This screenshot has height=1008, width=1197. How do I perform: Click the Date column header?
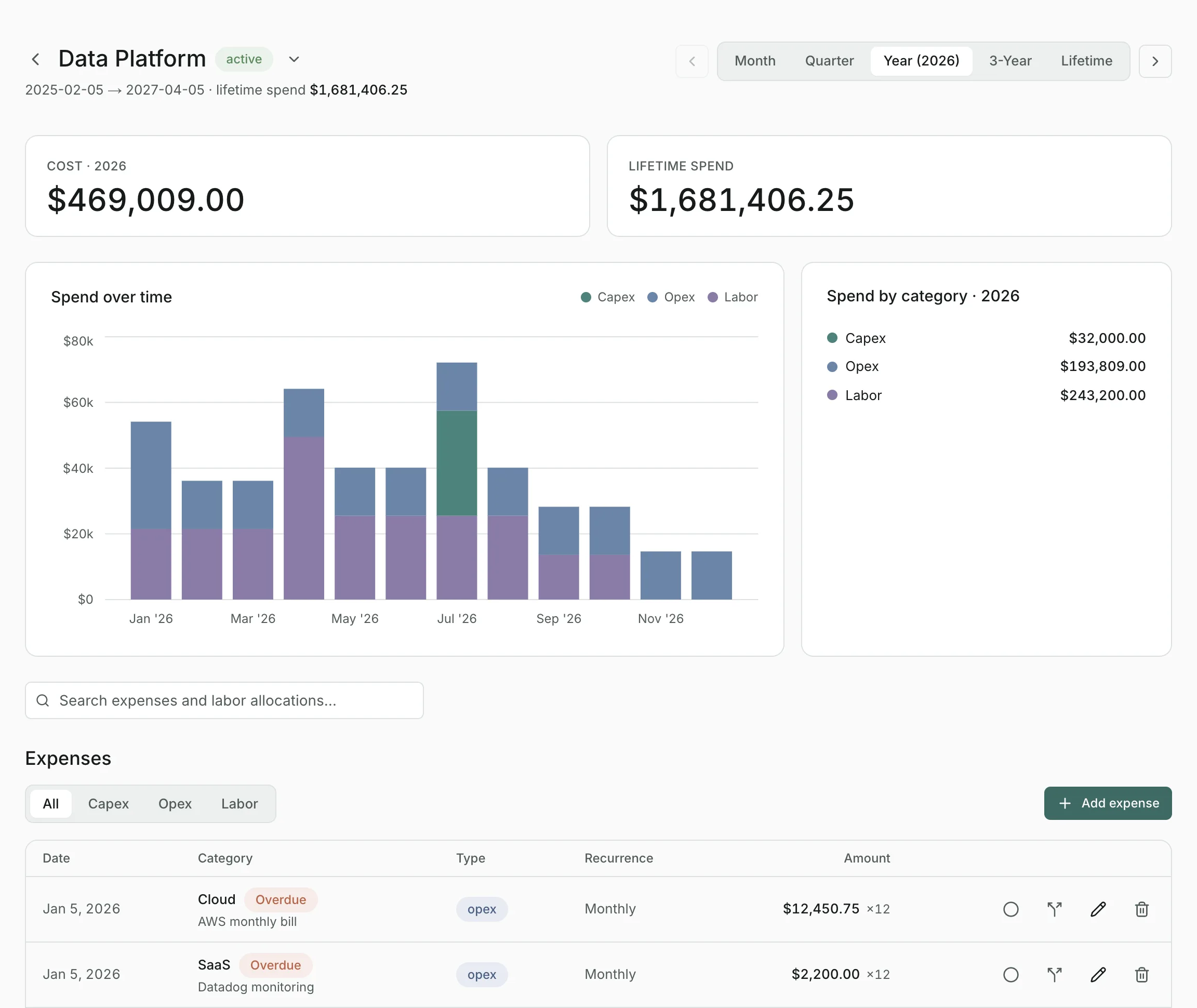click(57, 858)
